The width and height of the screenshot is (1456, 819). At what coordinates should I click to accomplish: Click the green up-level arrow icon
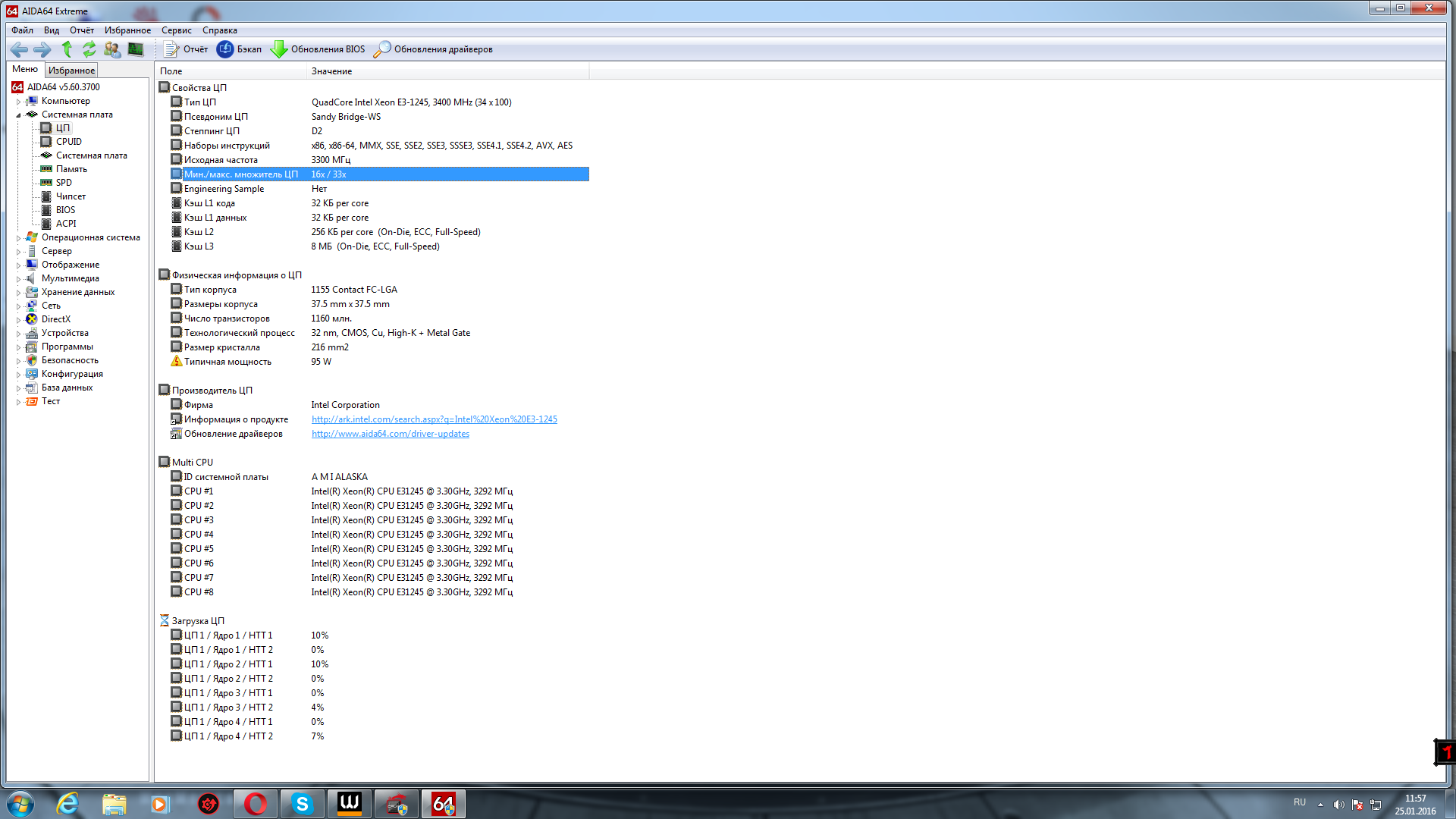(x=67, y=49)
